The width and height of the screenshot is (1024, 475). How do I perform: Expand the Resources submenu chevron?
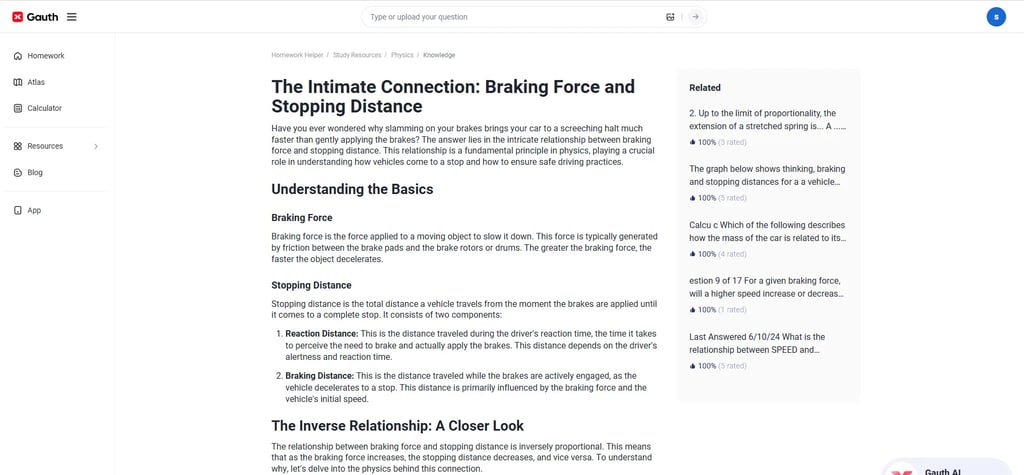(96, 146)
